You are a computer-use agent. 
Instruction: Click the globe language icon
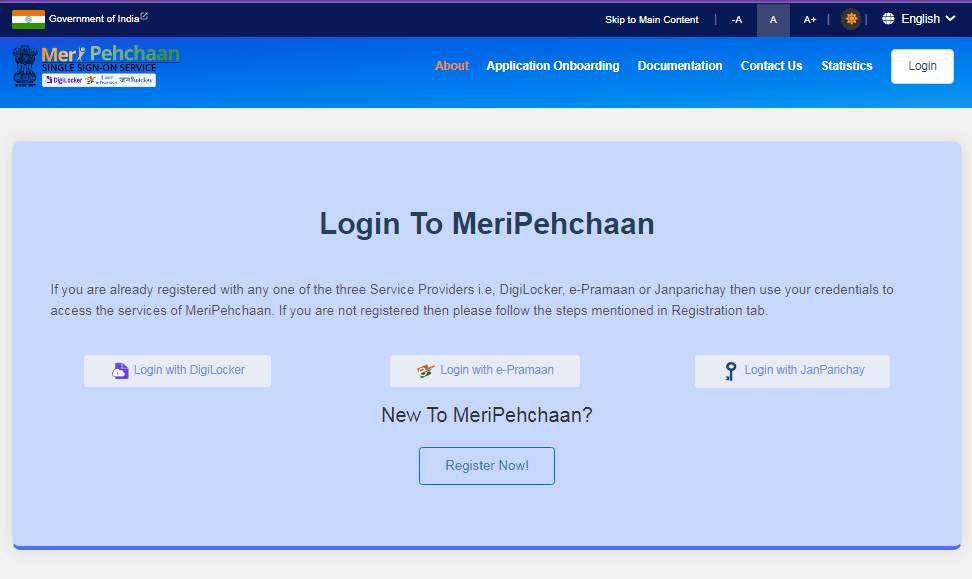tap(888, 19)
